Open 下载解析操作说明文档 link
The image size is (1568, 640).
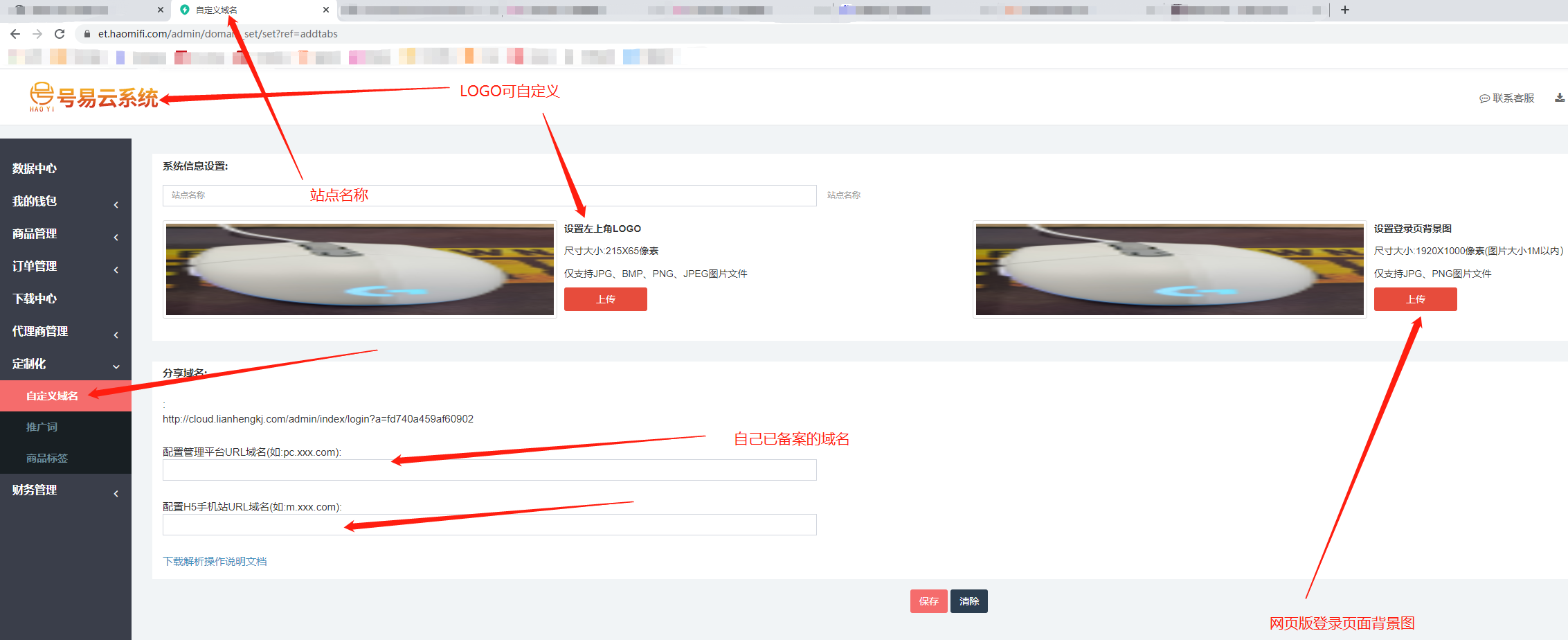(x=215, y=562)
